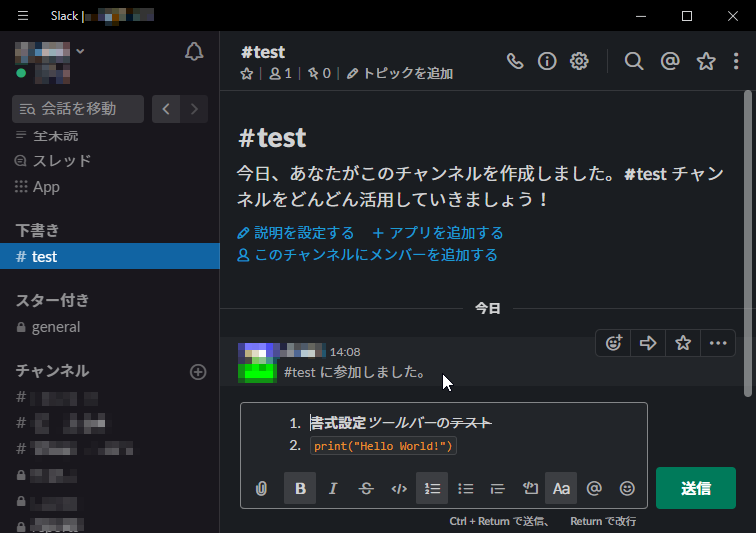
Task: Toggle blockquote formatting button
Action: coord(498,488)
